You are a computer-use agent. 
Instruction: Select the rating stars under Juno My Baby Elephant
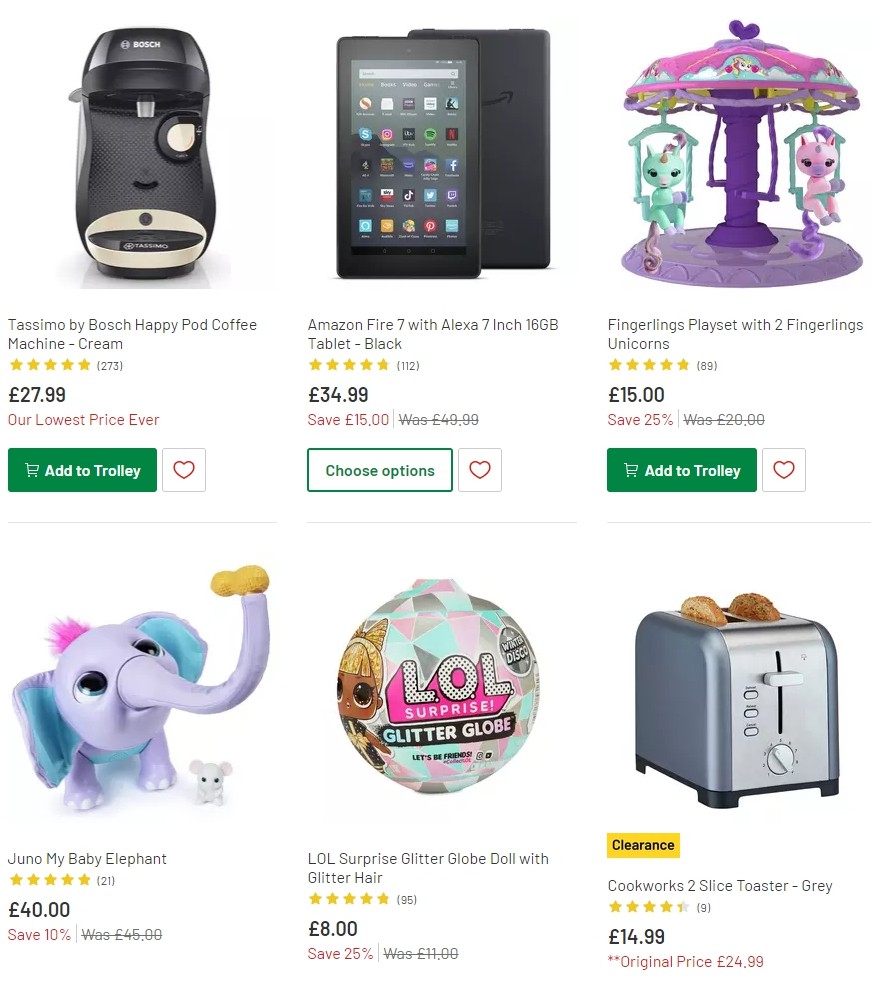point(50,880)
